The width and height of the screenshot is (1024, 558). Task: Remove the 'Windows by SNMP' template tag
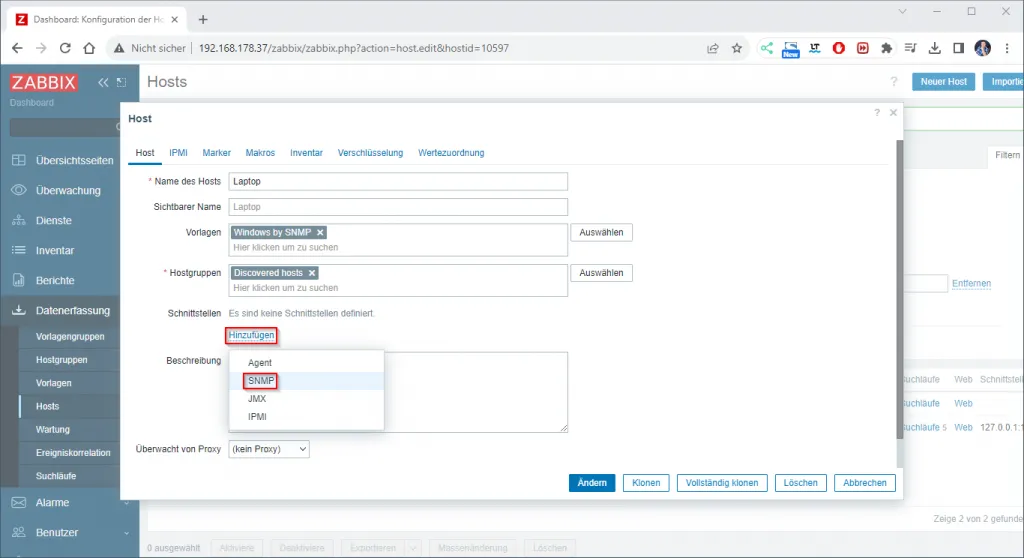pos(320,232)
